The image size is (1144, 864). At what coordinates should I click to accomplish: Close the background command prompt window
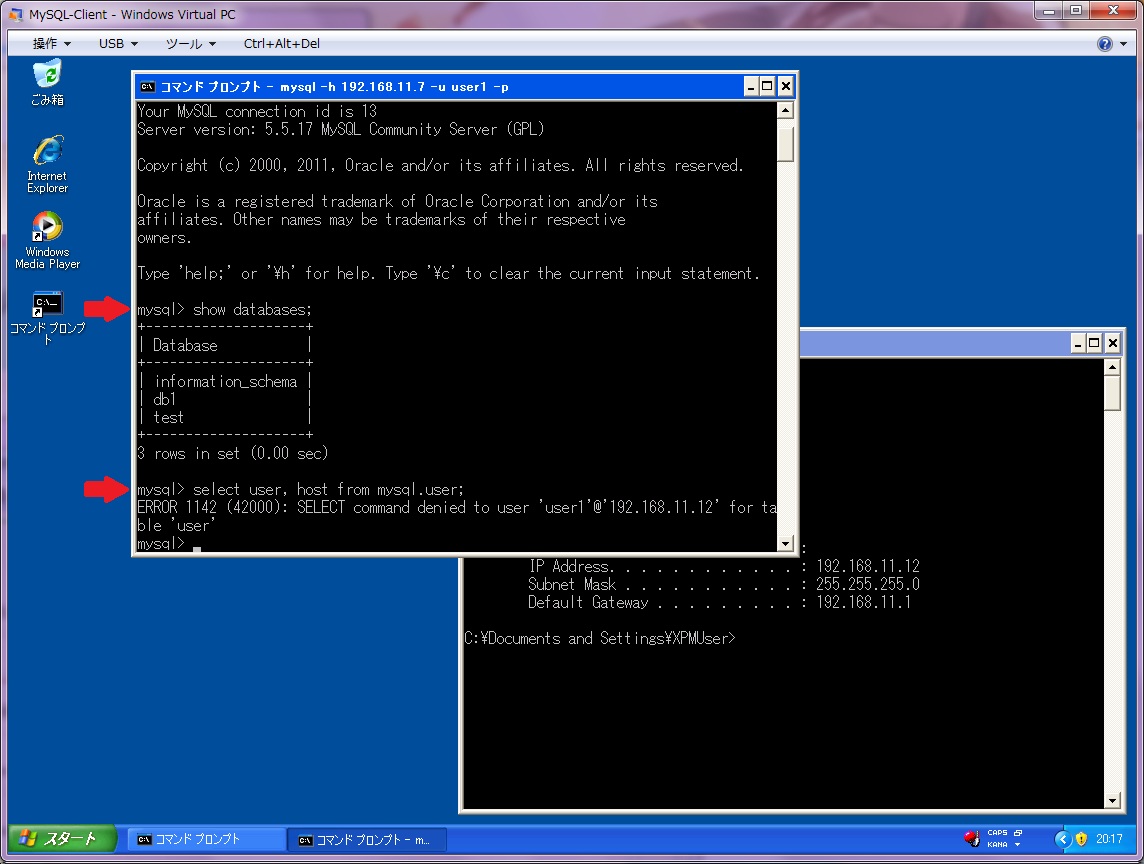coord(1112,343)
